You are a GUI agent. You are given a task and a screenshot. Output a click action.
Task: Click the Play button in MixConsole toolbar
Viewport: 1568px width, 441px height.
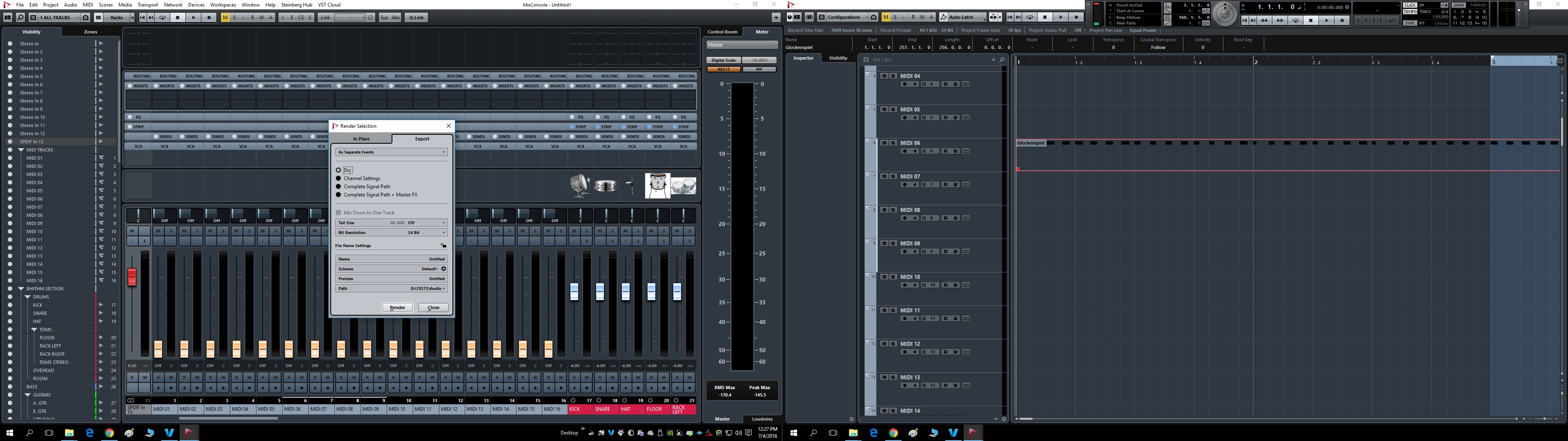tap(194, 18)
